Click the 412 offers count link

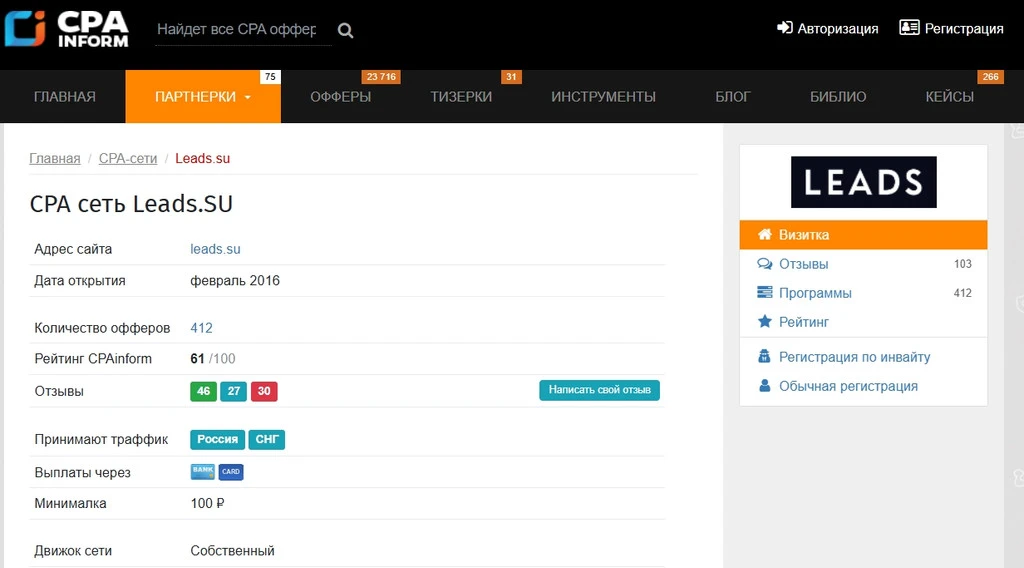pyautogui.click(x=201, y=328)
